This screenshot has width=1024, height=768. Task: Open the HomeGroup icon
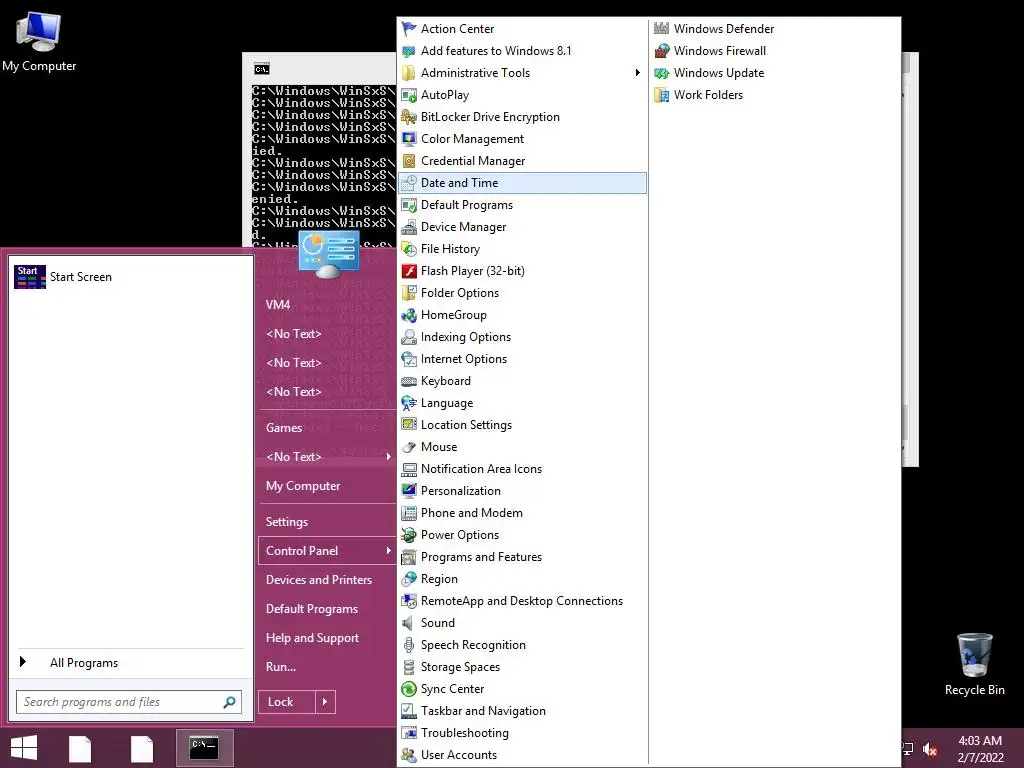409,315
